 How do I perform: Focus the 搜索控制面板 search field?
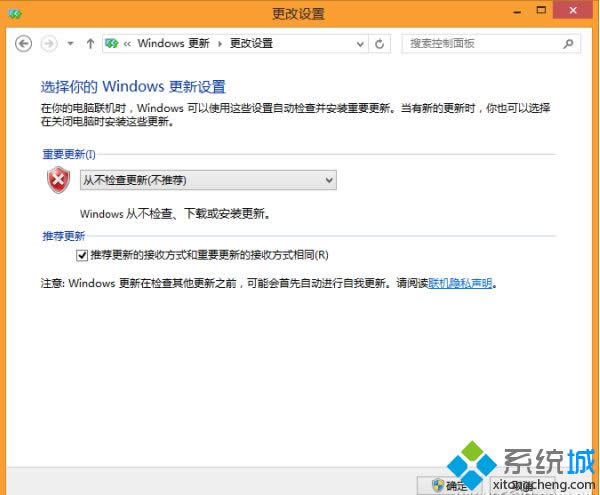click(x=491, y=44)
